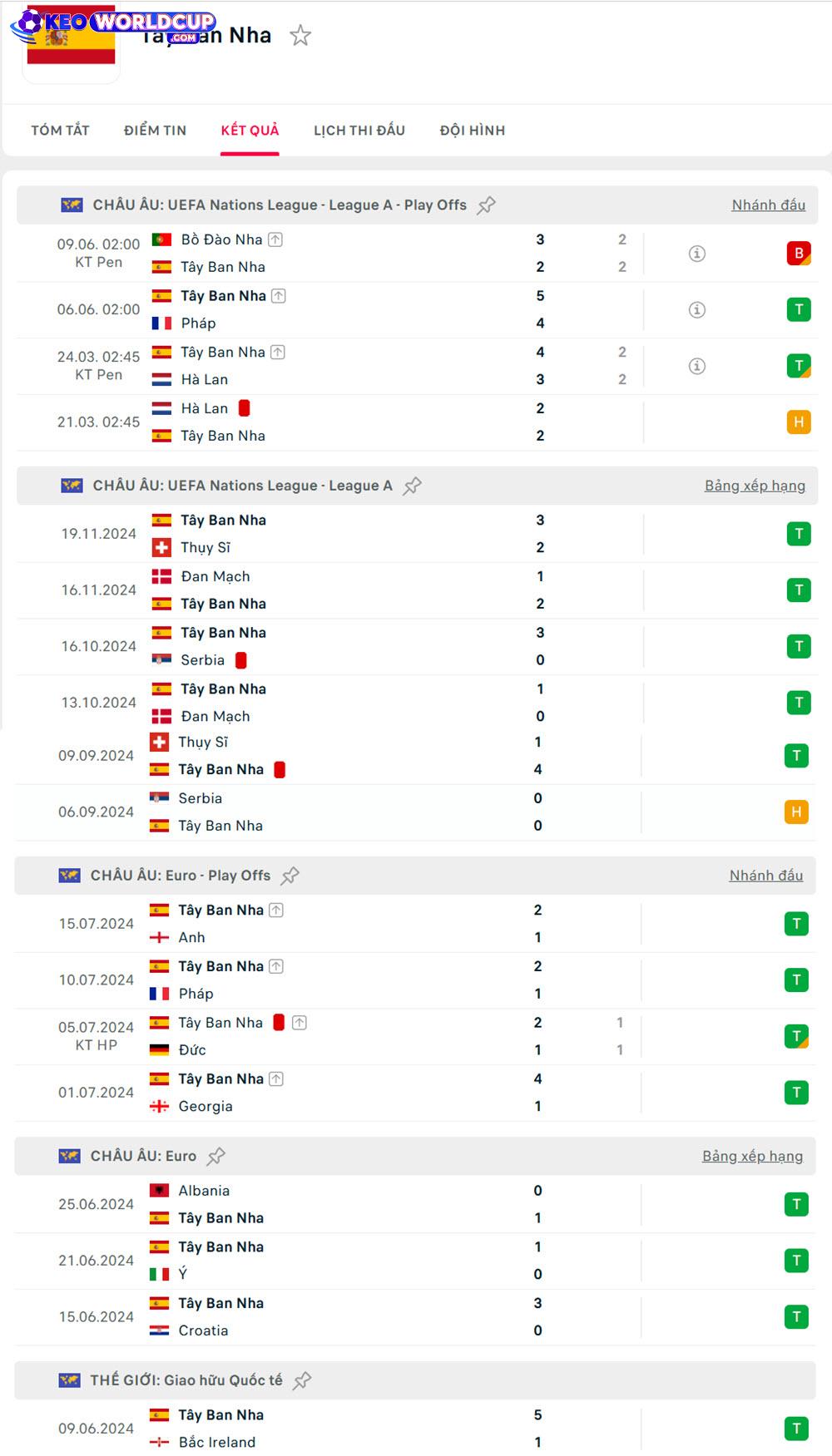The image size is (832, 1456).
Task: Click the KeoWorldCup logo
Action: tap(113, 25)
